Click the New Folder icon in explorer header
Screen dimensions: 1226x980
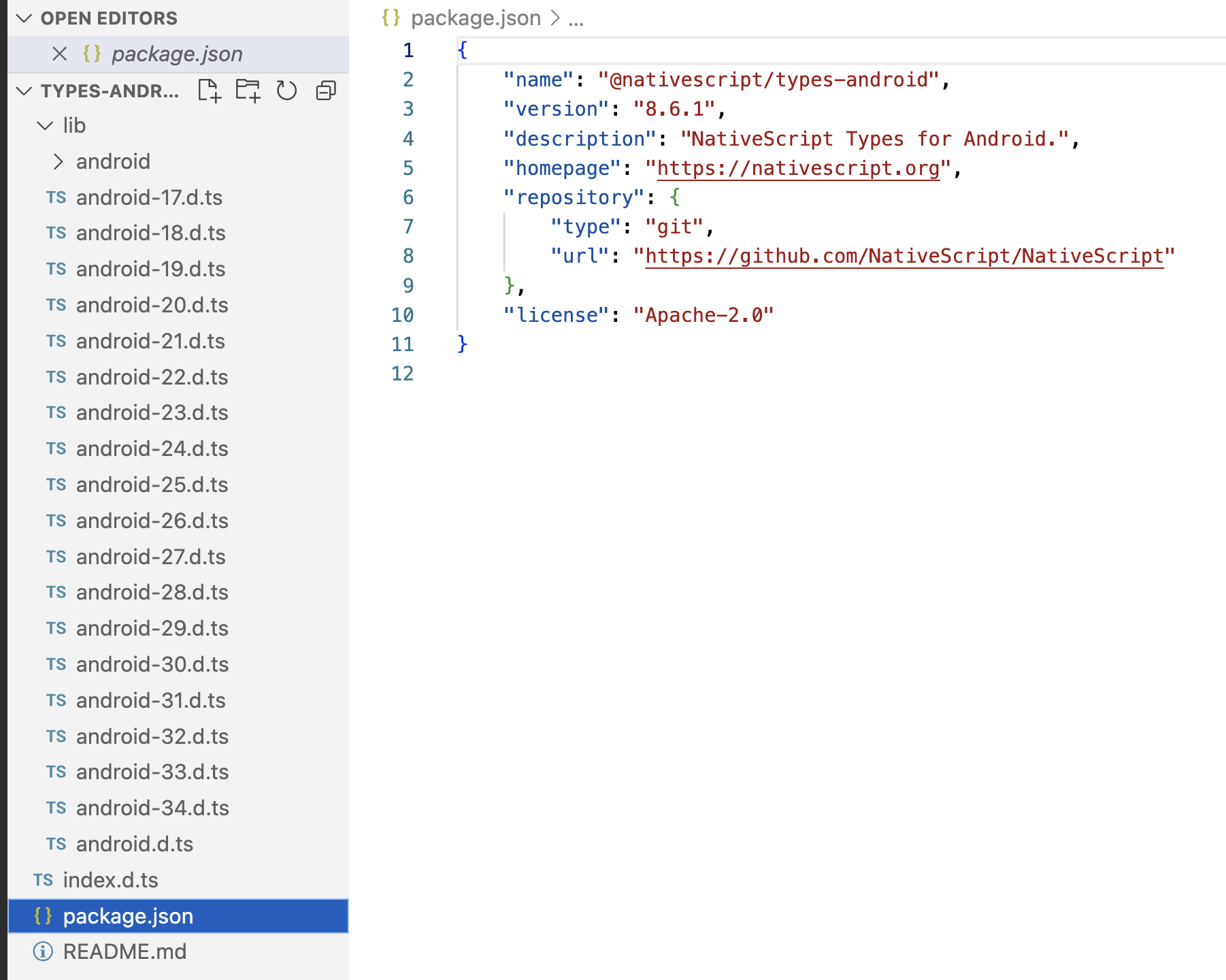coord(248,91)
